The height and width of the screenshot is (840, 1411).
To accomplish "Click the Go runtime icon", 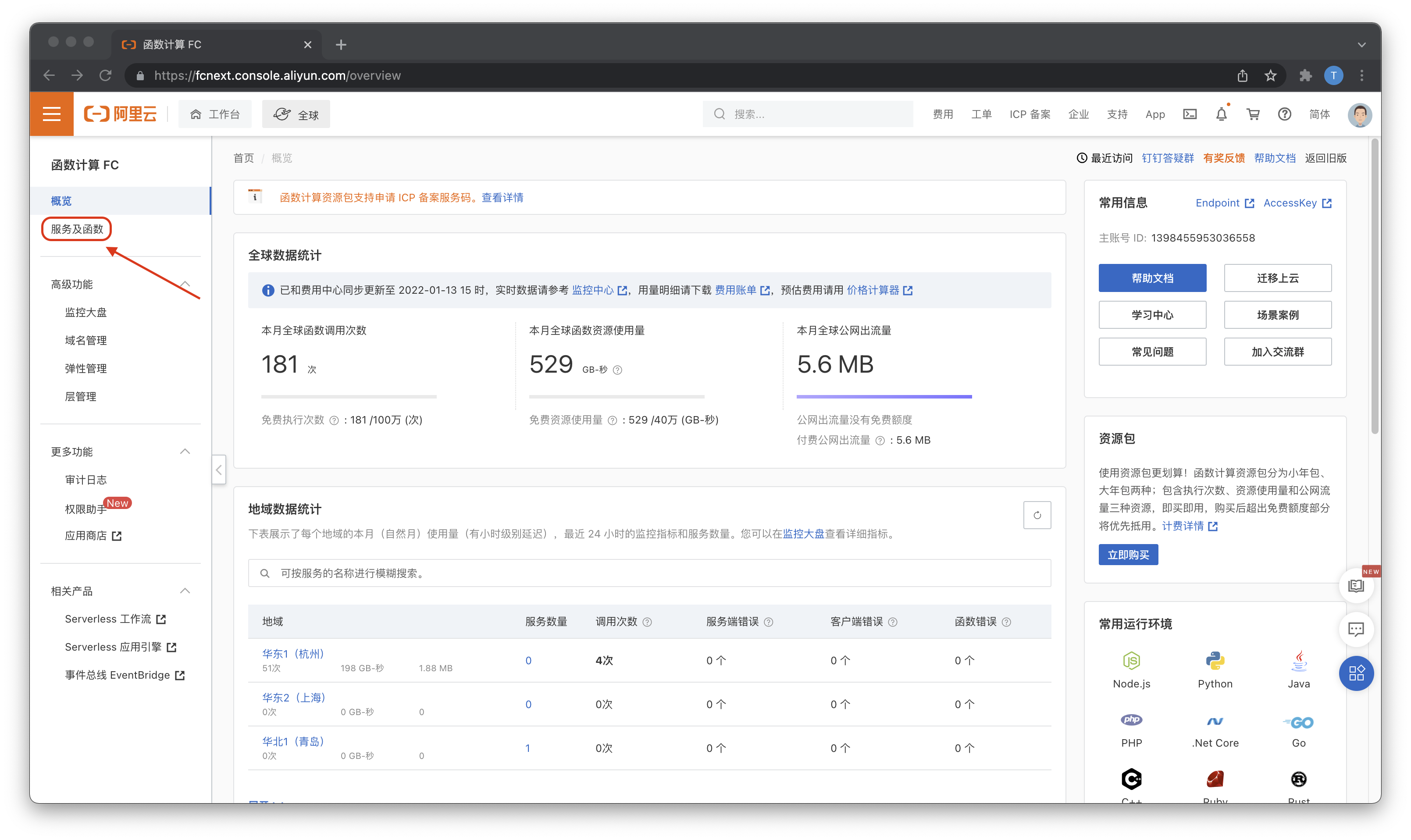I will tap(1299, 722).
